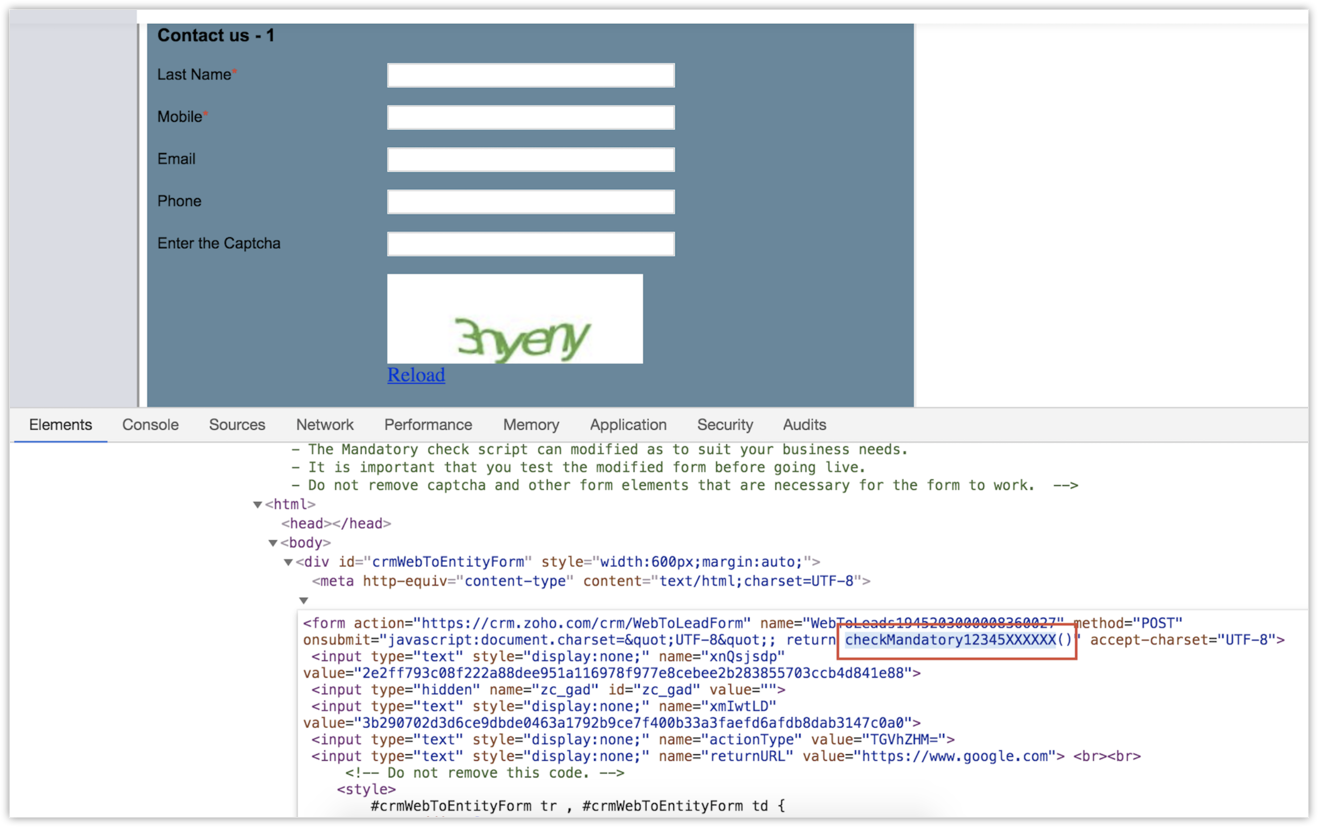
Task: Click the 'Contact us - 1' heading
Action: pyautogui.click(x=216, y=36)
